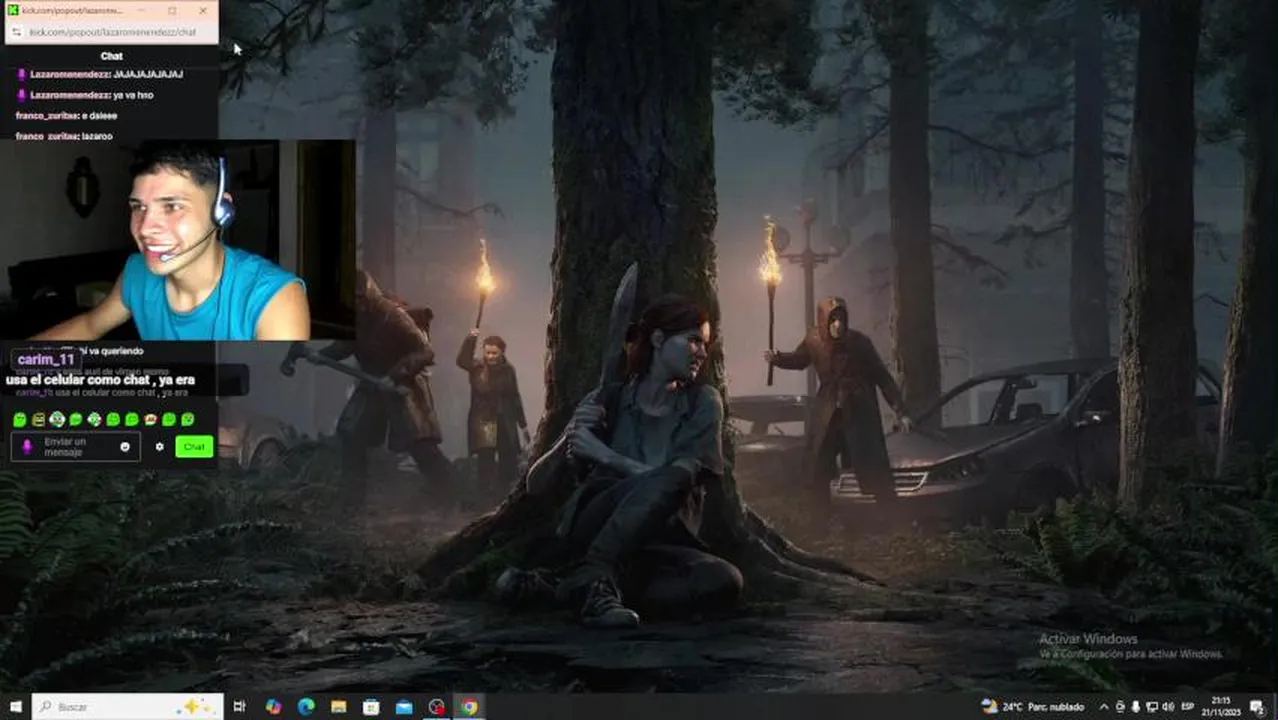The height and width of the screenshot is (720, 1278).
Task: Open network settings tray icon
Action: click(1151, 707)
